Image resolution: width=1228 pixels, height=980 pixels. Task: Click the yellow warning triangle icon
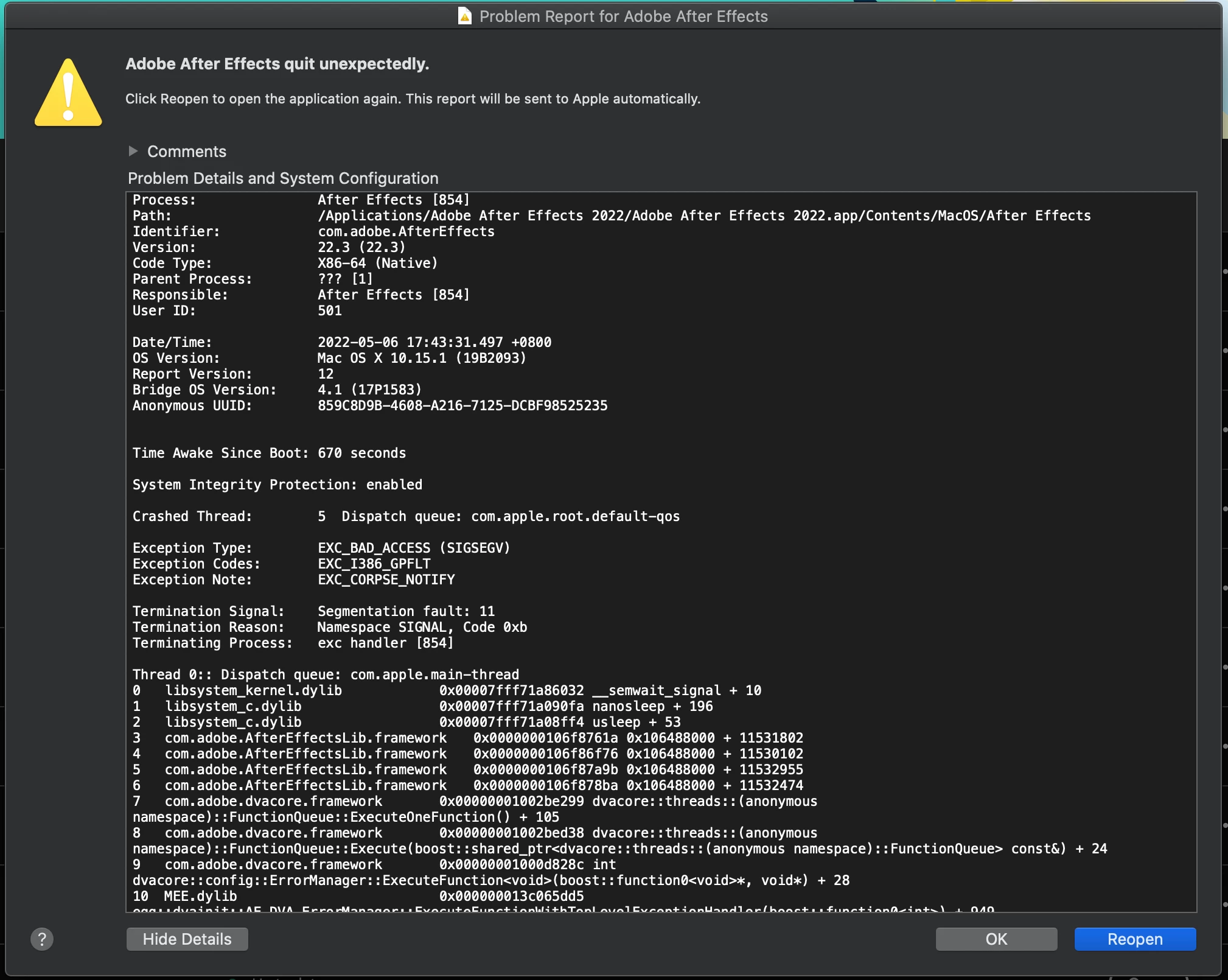click(x=68, y=94)
